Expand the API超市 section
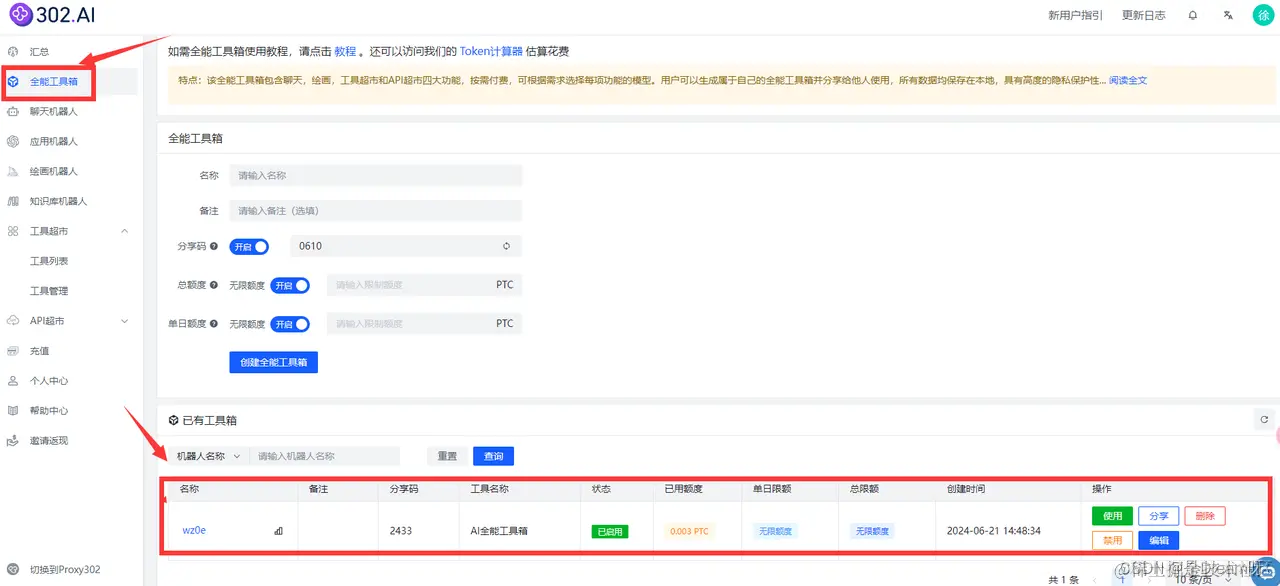1280x586 pixels. 122,321
